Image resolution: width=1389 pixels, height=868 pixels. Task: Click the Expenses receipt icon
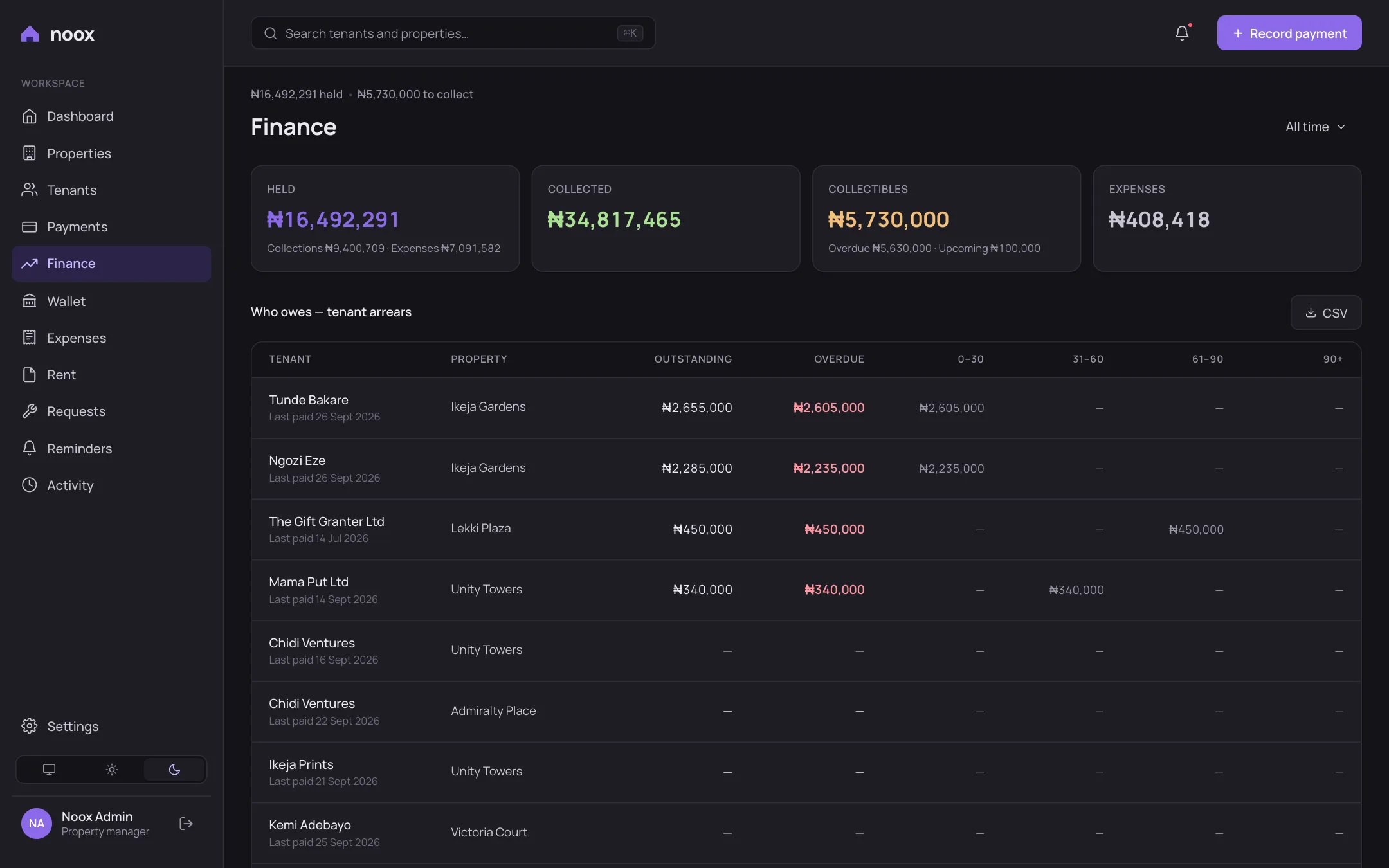(30, 338)
